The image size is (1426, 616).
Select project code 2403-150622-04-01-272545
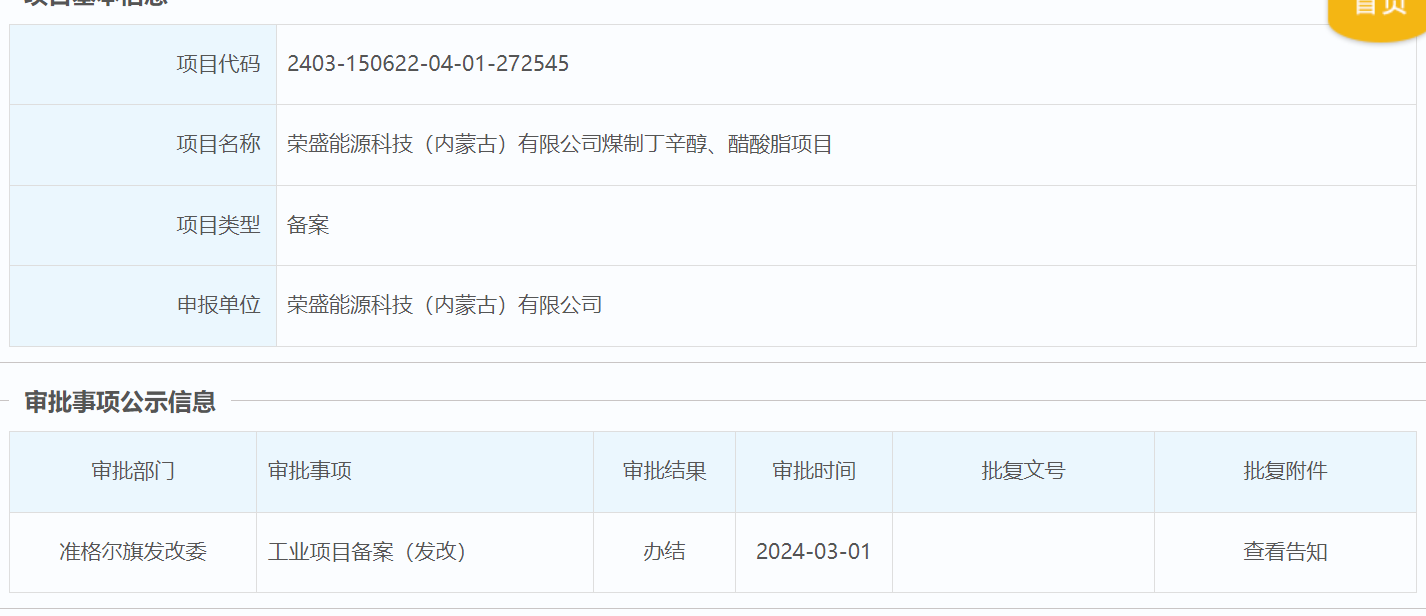point(428,64)
